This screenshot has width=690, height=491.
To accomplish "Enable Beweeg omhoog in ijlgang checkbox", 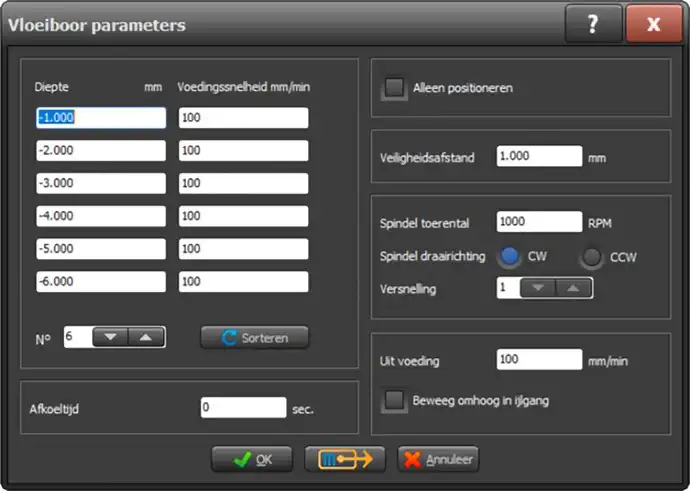I will [x=394, y=400].
